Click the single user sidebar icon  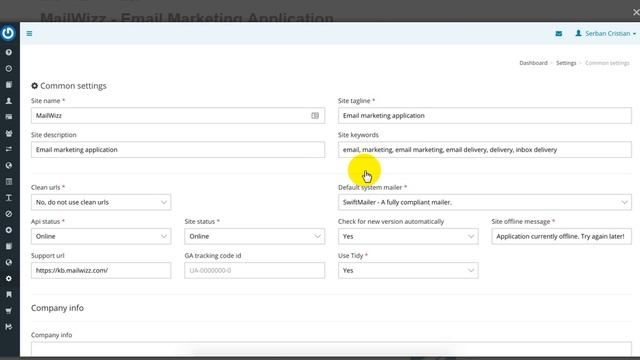click(9, 101)
